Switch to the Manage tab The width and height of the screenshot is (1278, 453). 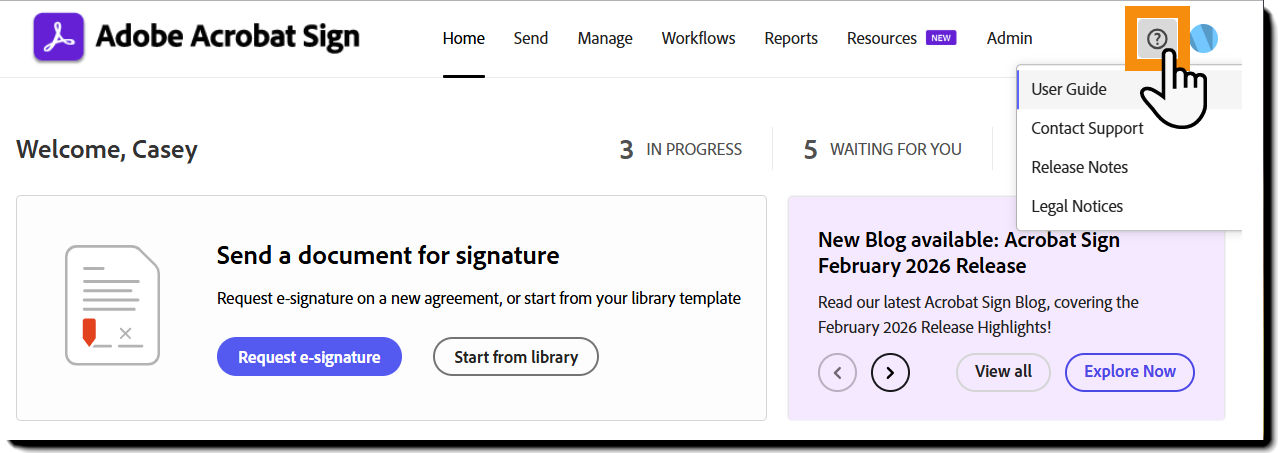pos(605,39)
